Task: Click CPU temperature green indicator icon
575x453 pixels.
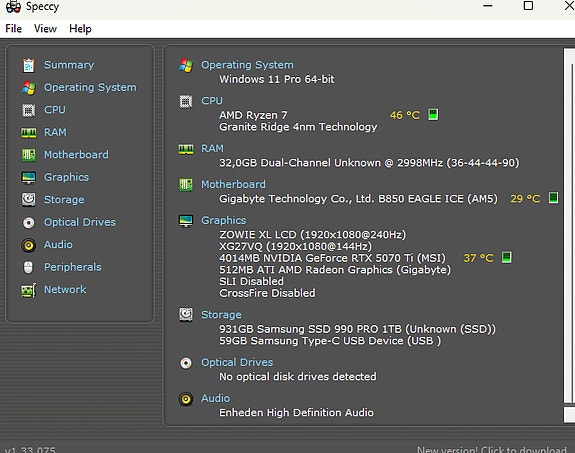Action: tap(433, 114)
